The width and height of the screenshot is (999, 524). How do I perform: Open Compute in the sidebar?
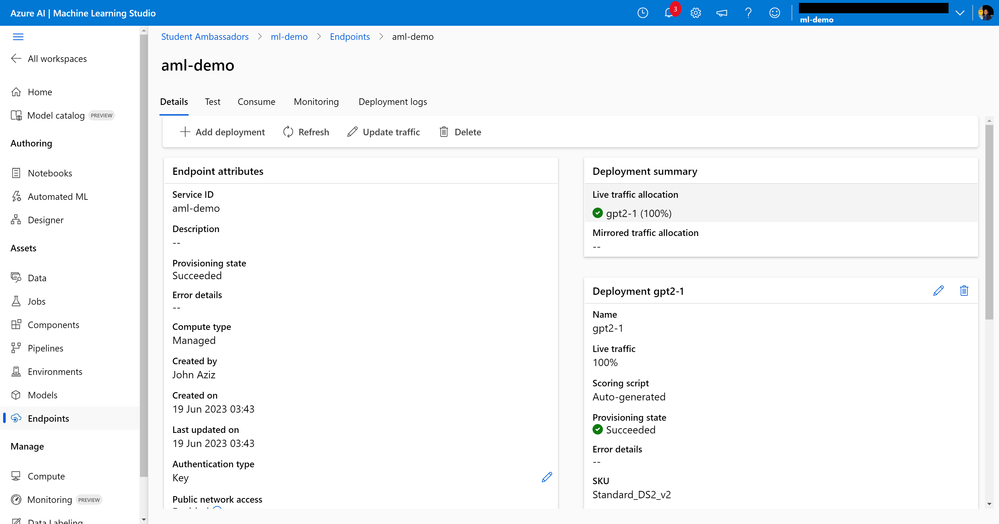46,476
